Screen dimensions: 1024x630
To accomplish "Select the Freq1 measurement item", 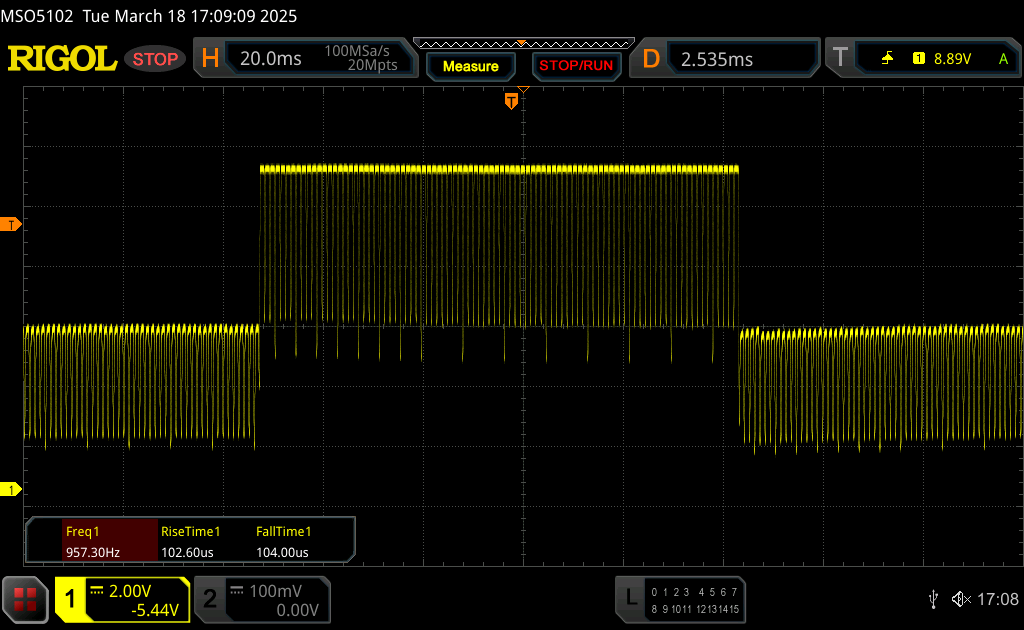I will point(83,531).
